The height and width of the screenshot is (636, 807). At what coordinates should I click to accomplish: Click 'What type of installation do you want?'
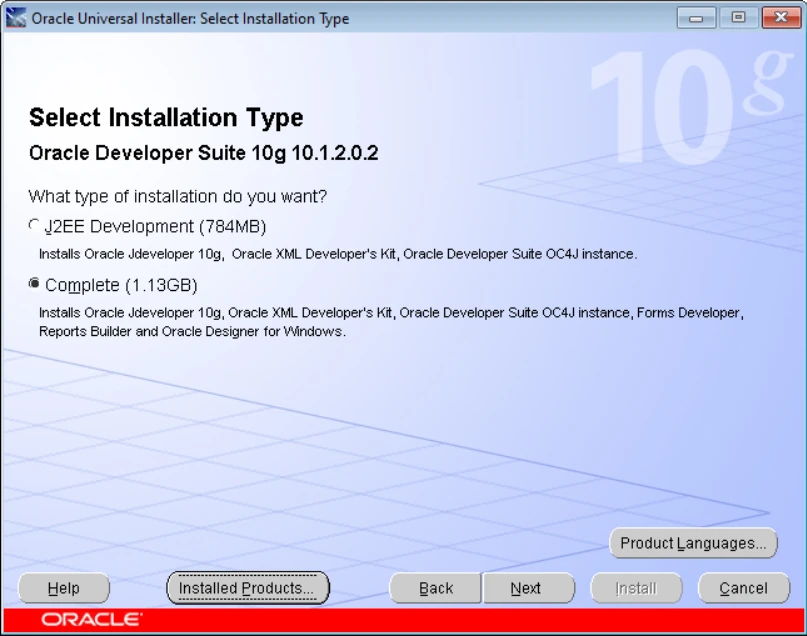coord(178,197)
